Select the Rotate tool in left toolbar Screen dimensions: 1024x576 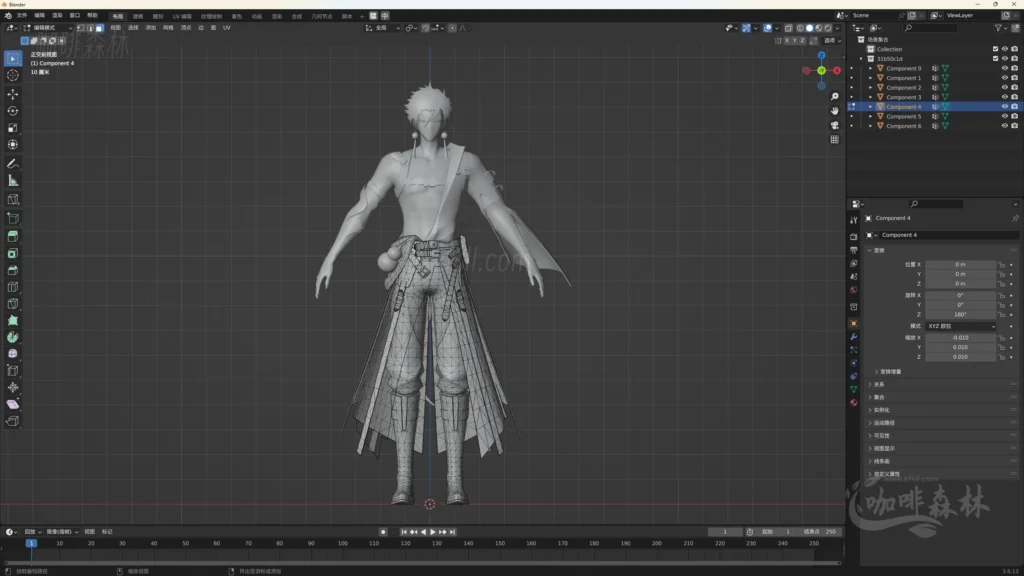click(x=13, y=111)
